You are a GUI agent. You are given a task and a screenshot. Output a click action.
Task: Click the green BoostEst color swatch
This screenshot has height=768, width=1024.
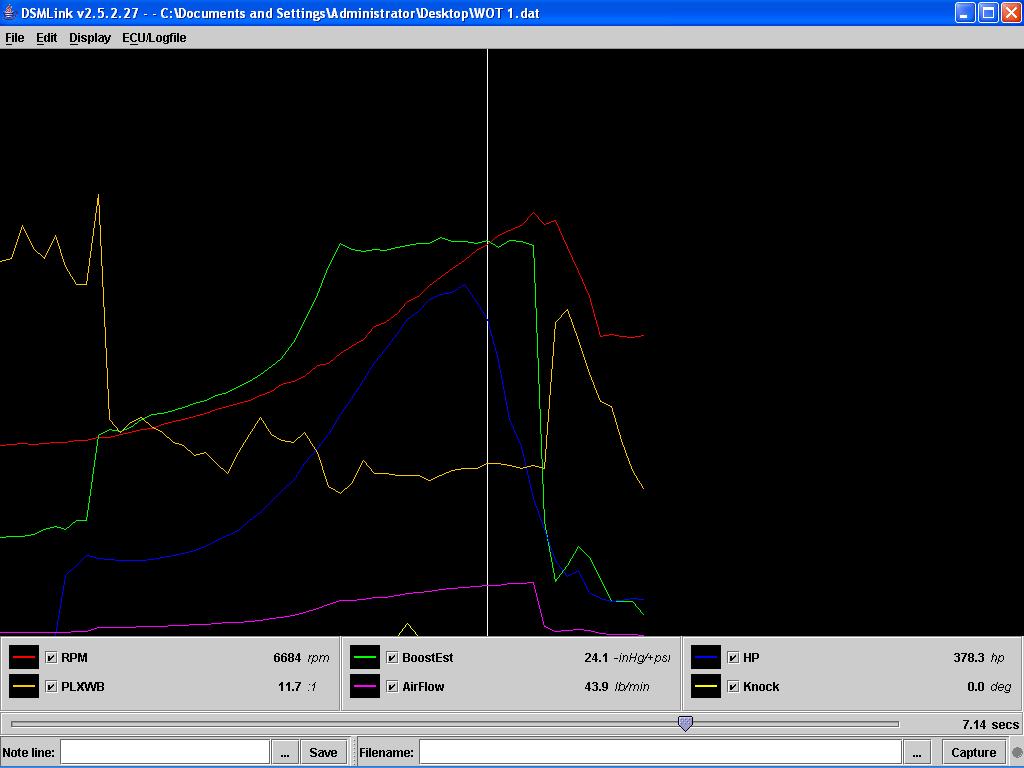click(365, 658)
